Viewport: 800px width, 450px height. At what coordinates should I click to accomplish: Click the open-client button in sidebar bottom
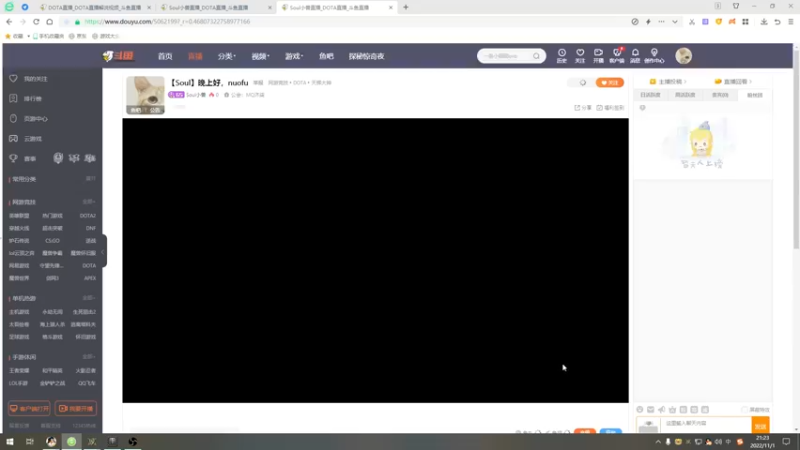pos(29,408)
